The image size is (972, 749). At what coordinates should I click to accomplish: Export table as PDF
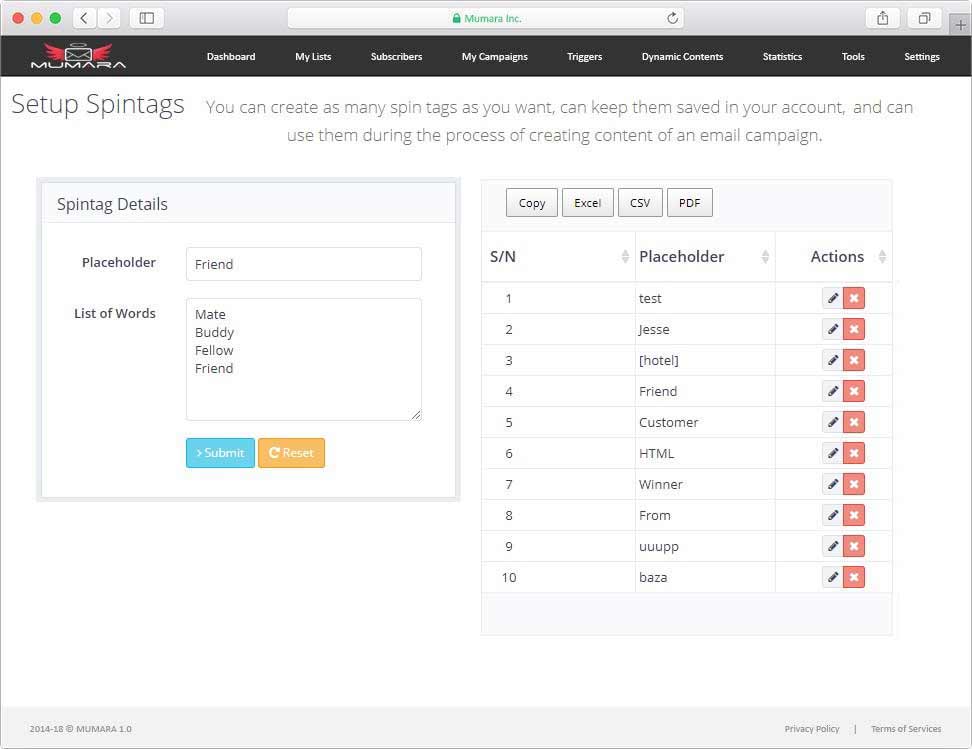pos(689,203)
